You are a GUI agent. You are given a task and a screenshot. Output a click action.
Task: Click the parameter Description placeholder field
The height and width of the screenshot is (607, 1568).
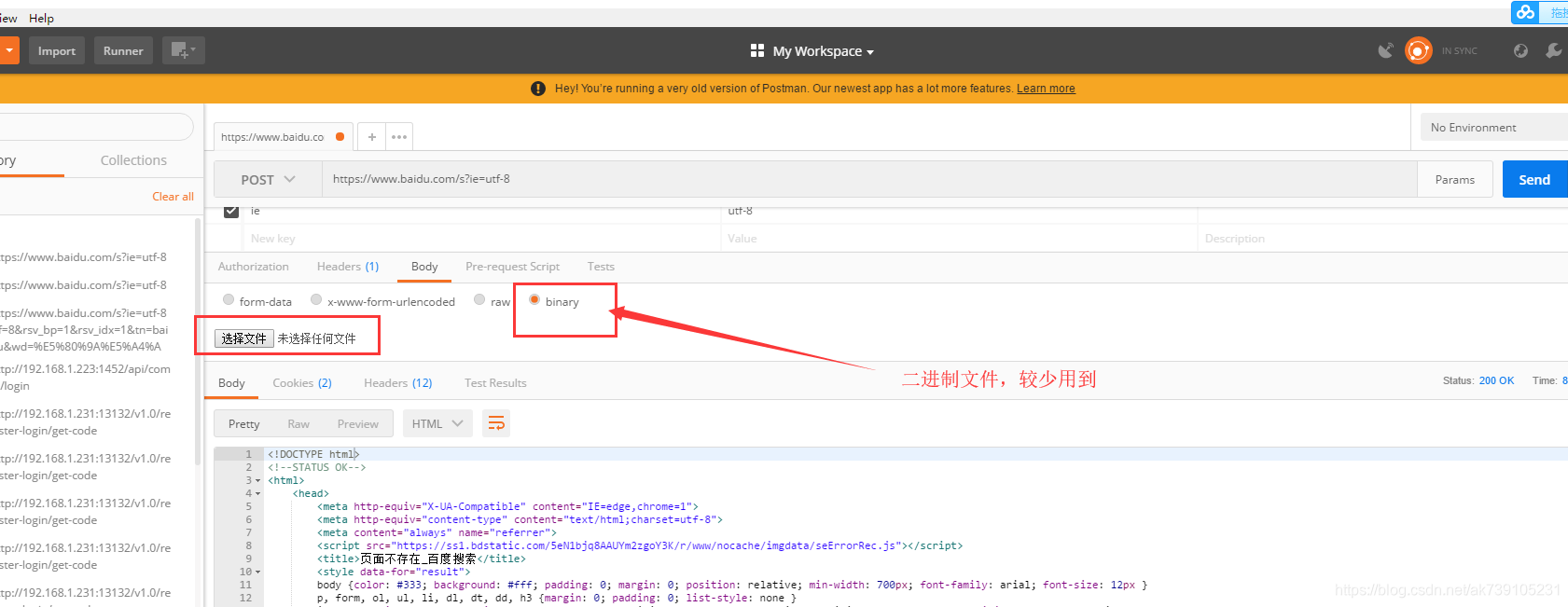(1382, 239)
